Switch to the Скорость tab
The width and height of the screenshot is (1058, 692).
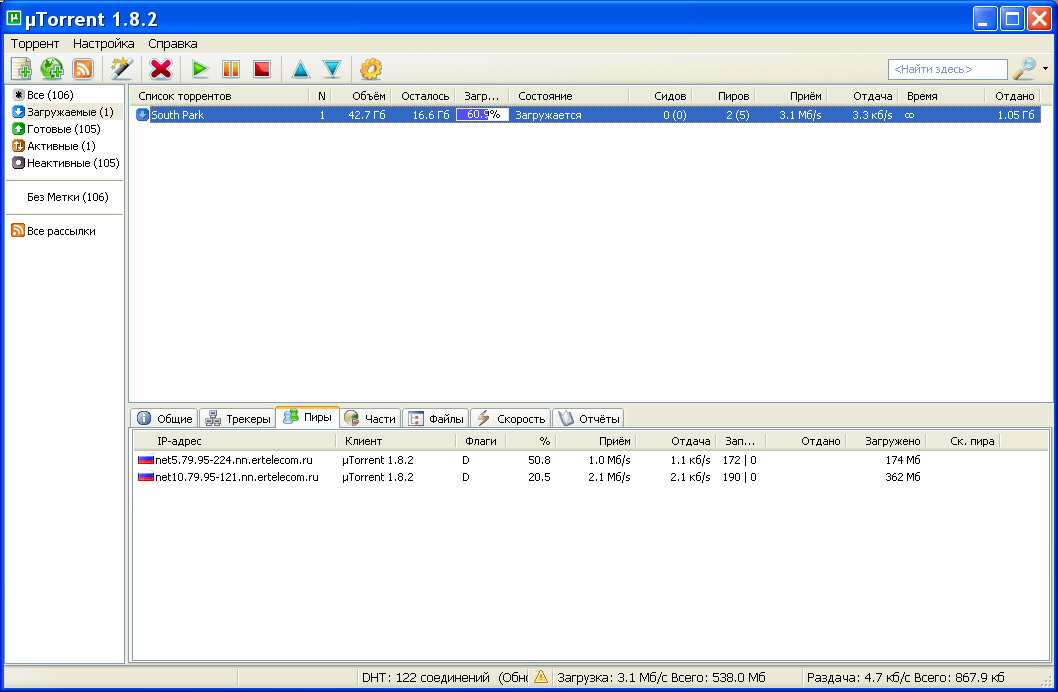[511, 419]
